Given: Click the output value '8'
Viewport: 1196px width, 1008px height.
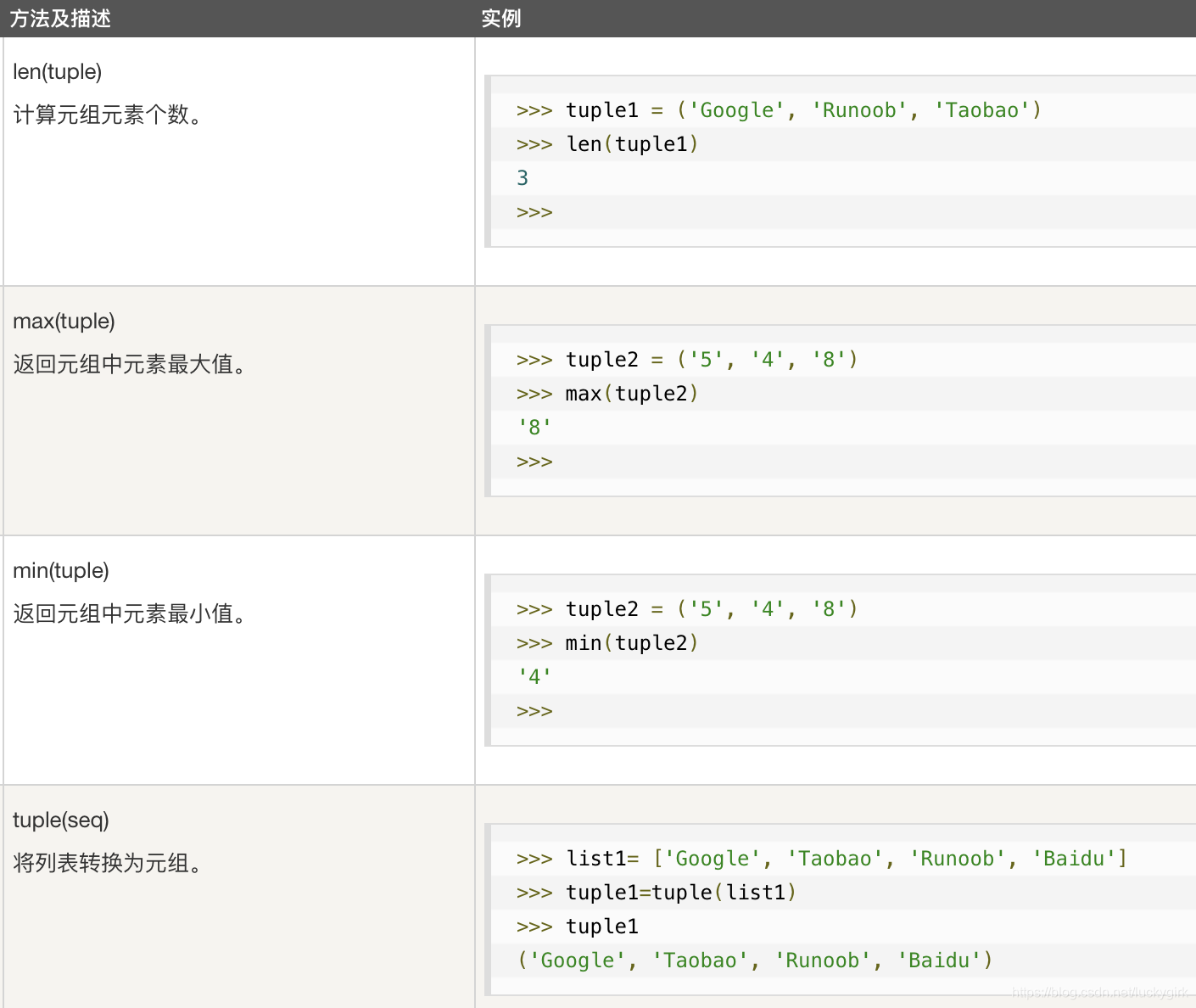Looking at the screenshot, I should (x=534, y=428).
